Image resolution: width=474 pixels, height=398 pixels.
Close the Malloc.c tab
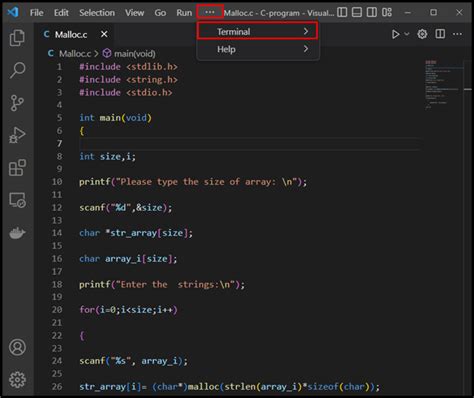pos(104,34)
